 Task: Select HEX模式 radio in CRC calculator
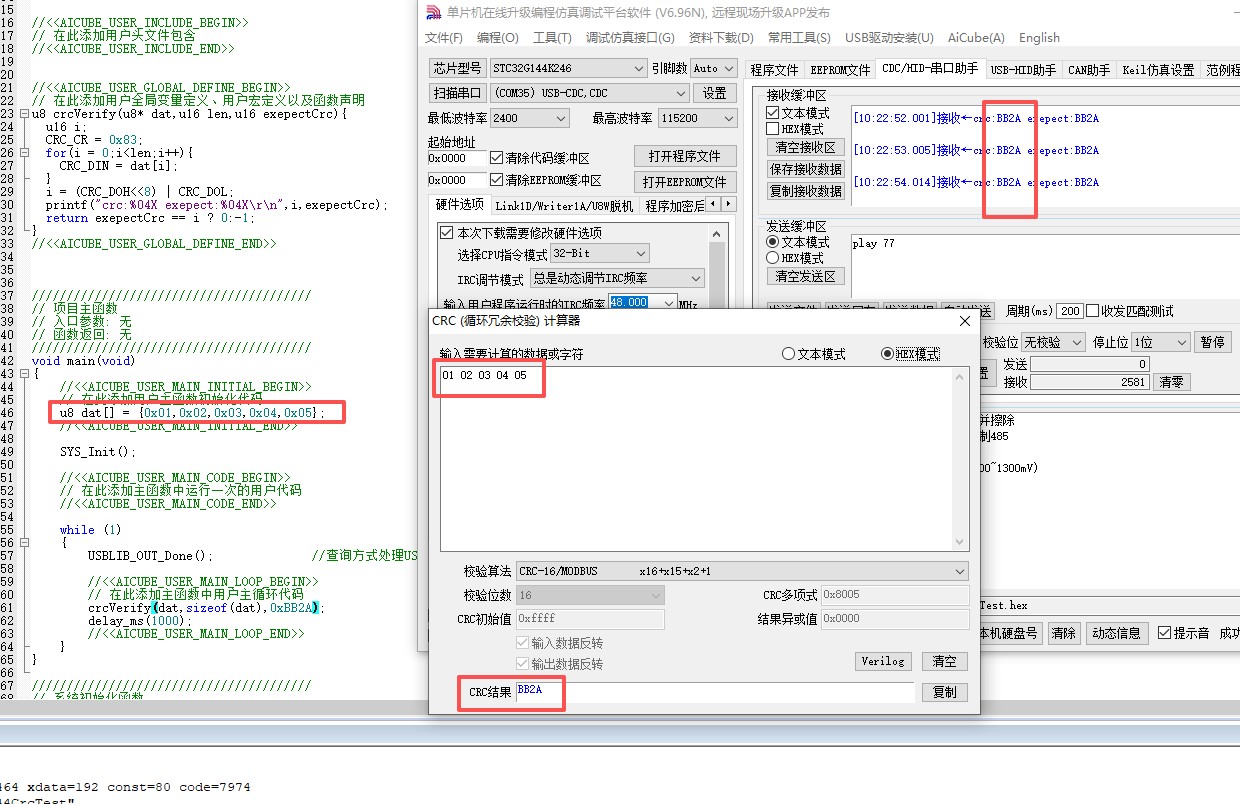click(x=887, y=354)
